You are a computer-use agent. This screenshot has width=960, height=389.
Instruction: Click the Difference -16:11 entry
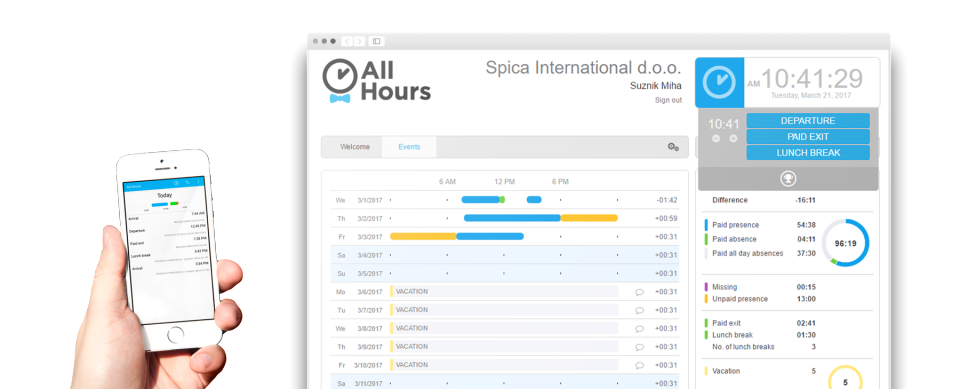click(x=763, y=200)
